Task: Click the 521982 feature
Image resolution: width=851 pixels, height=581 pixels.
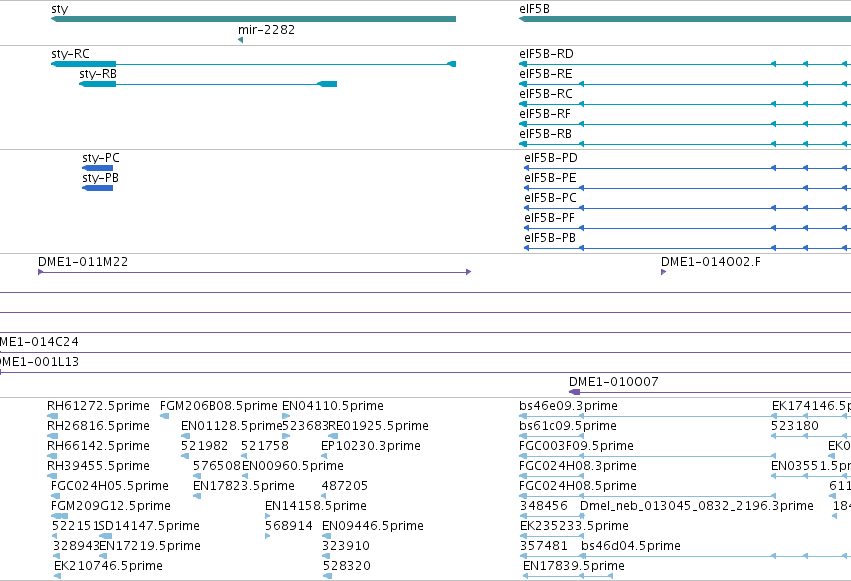Action: [185, 456]
